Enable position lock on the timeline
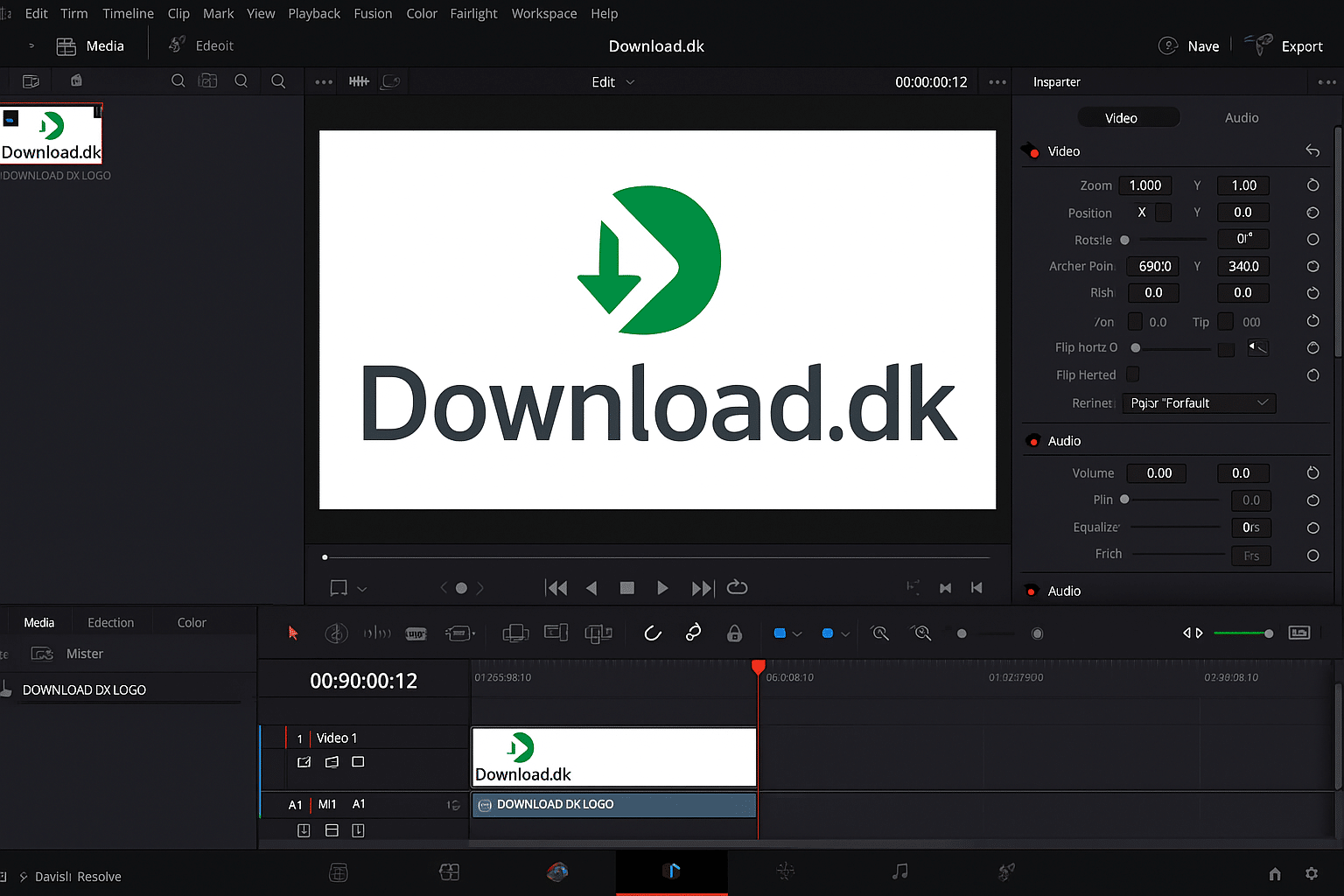 click(734, 633)
